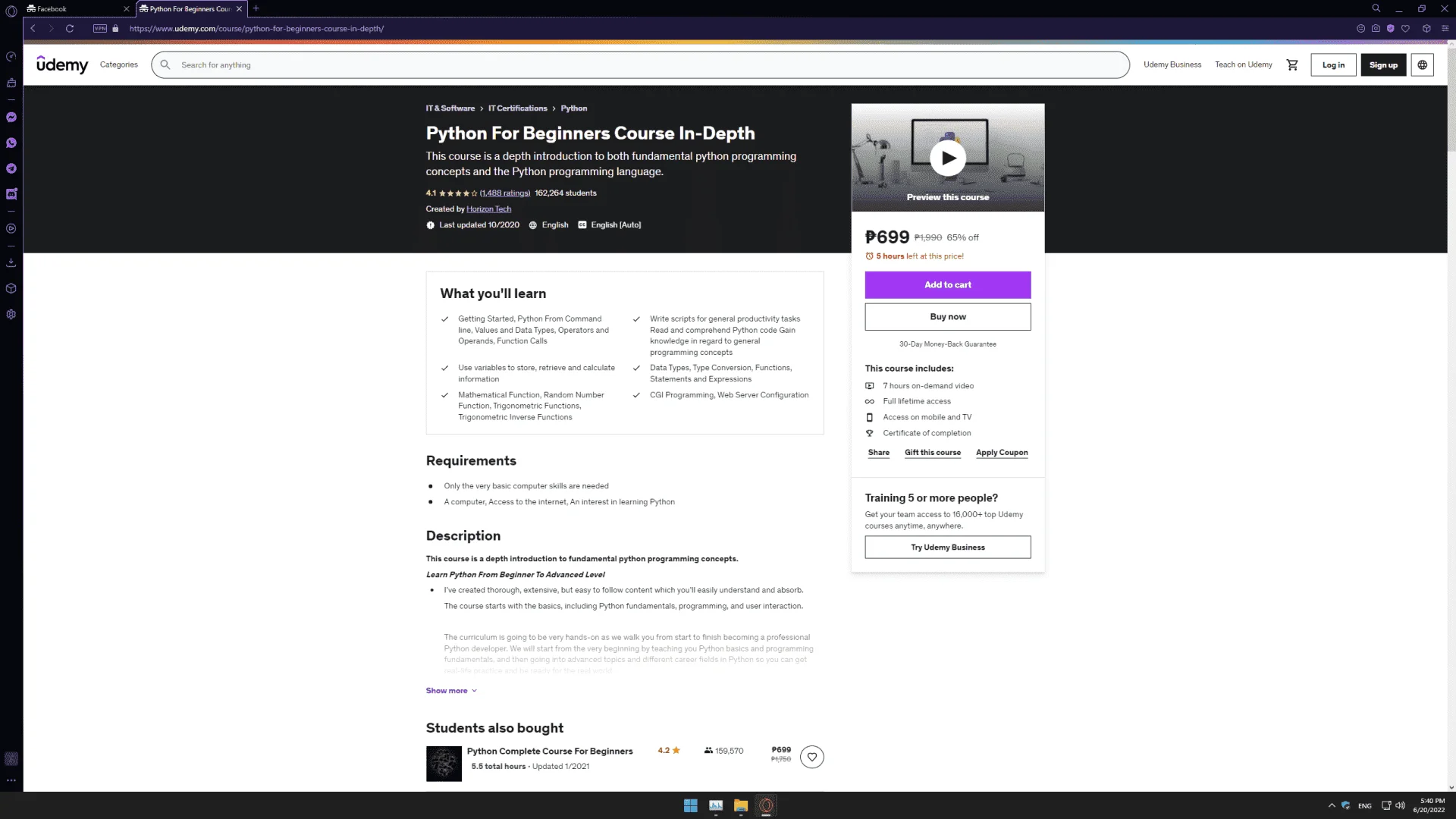Open the Easy Setup sliders icon
This screenshot has width=1456, height=819.
coord(1445,29)
